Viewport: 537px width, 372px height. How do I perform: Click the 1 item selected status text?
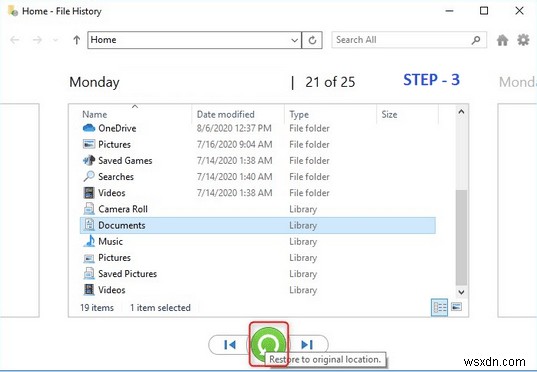point(160,307)
